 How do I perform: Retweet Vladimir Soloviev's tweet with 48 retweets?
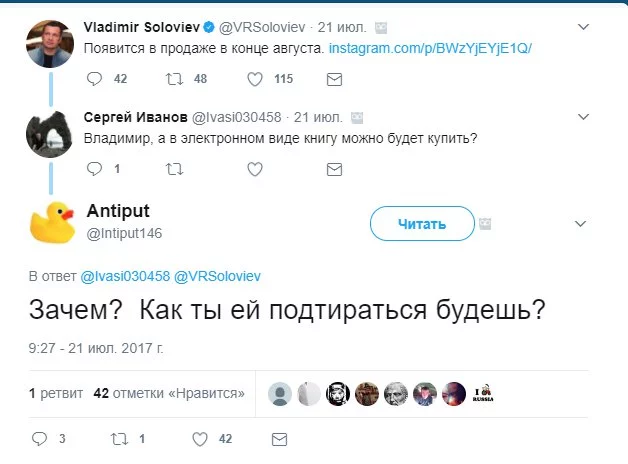[x=173, y=79]
